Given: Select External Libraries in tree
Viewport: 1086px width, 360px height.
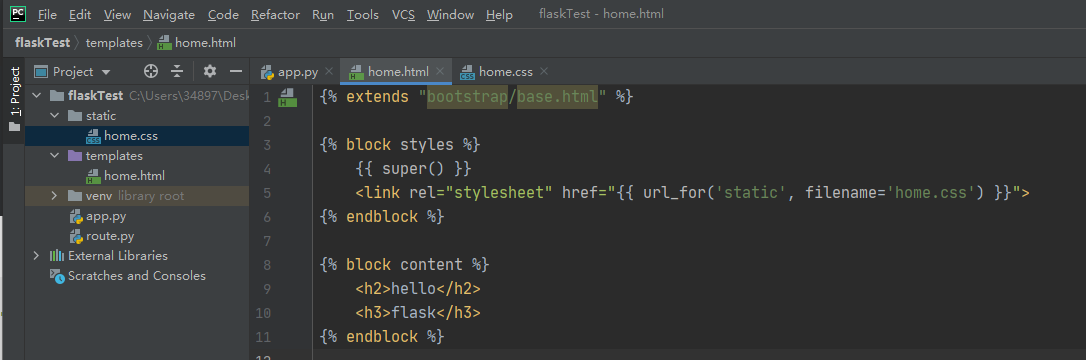Looking at the screenshot, I should tap(137, 255).
